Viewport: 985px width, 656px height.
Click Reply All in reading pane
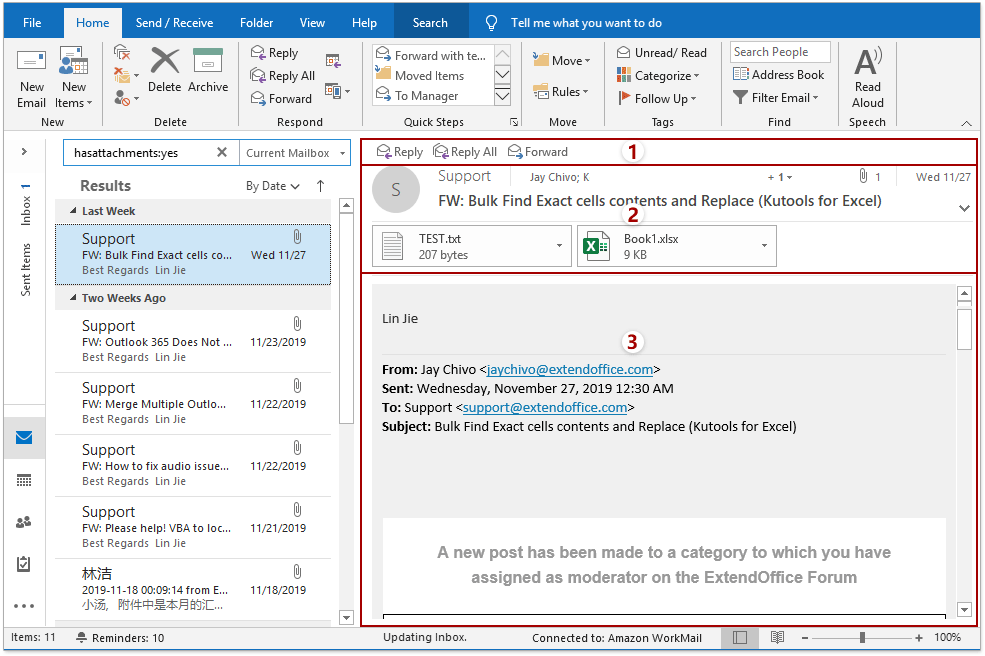coord(465,152)
